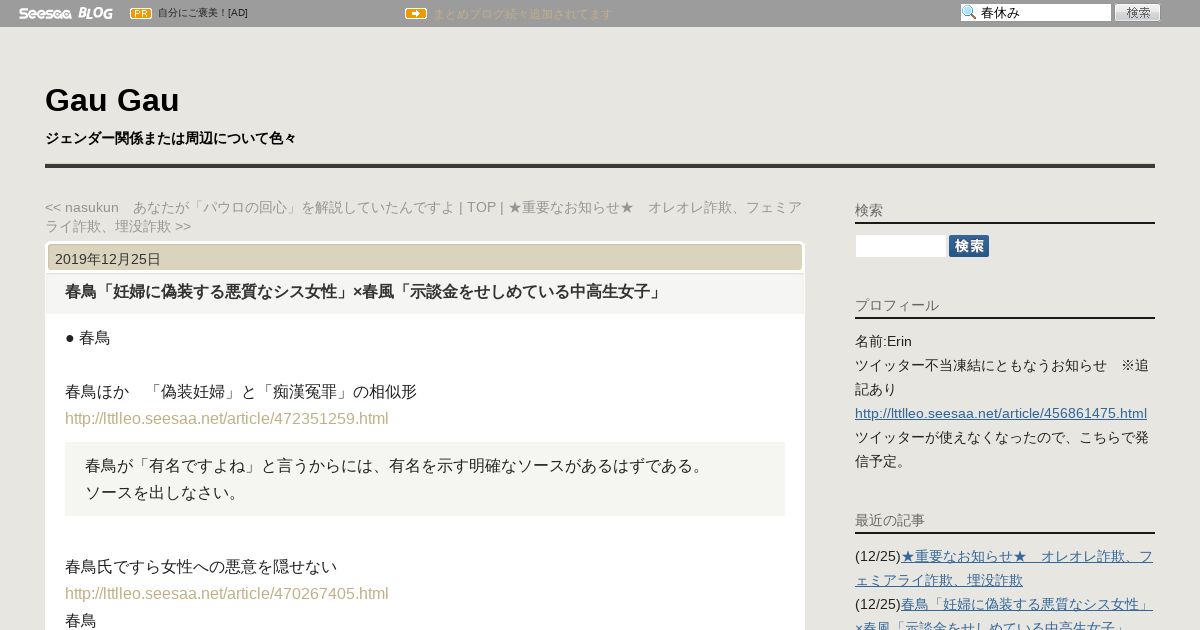This screenshot has height=630, width=1200.
Task: Click the 検索 sidebar heading
Action: coord(869,210)
